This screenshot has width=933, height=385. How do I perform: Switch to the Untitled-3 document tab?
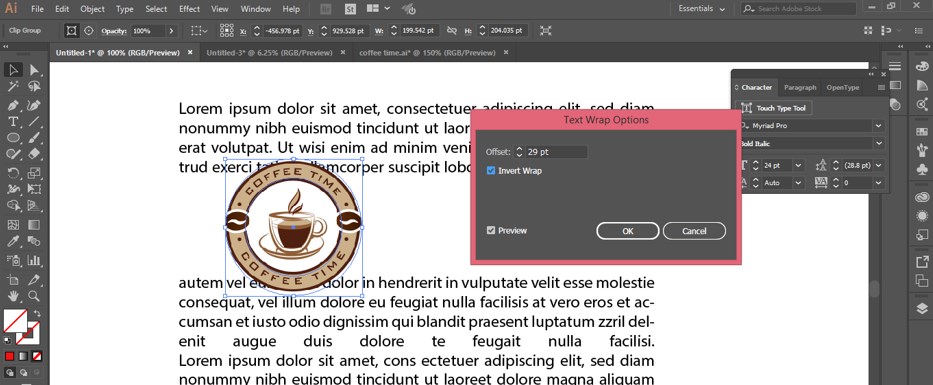pos(269,52)
